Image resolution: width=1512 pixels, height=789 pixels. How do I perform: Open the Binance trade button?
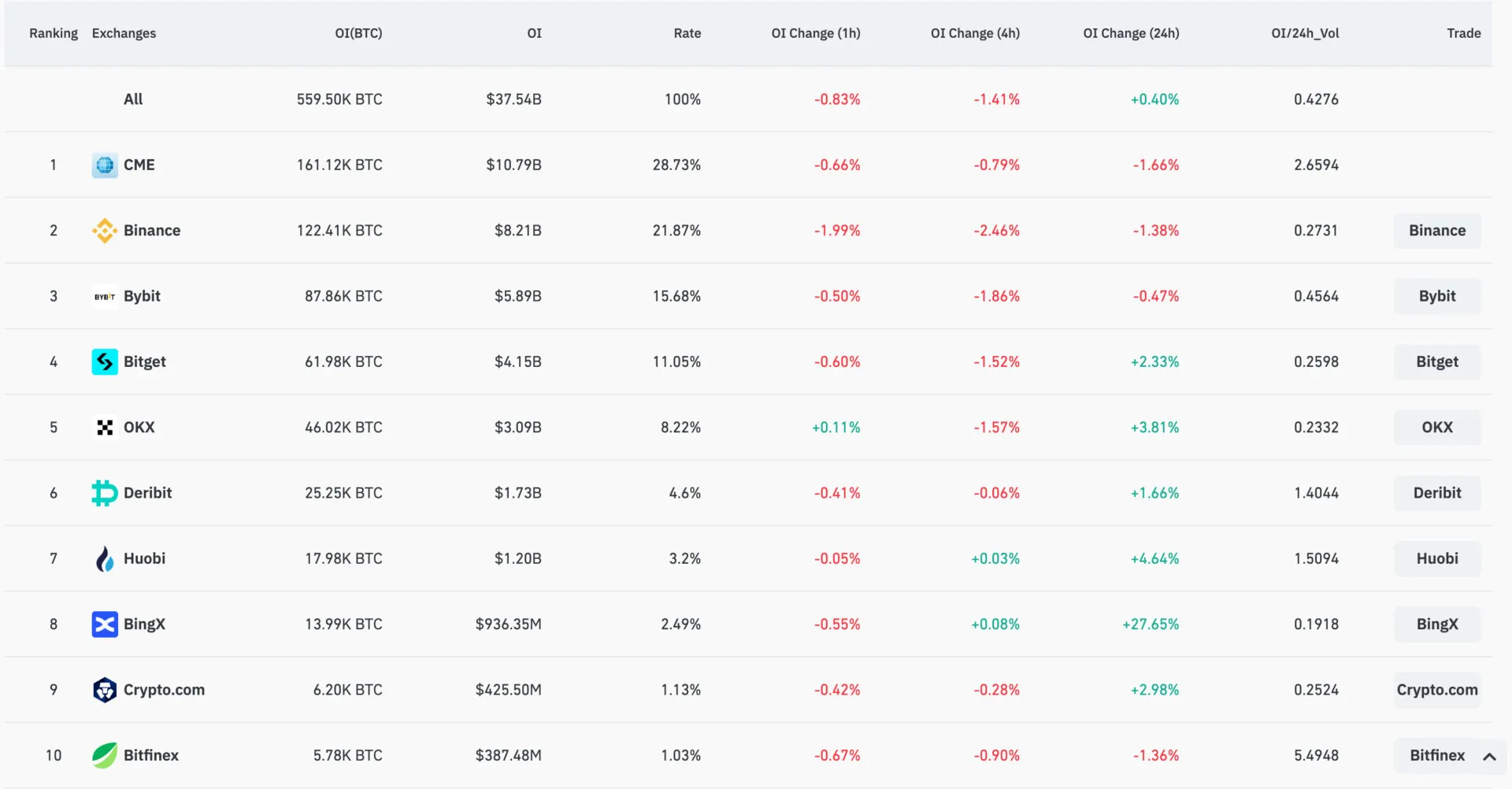[x=1437, y=231]
